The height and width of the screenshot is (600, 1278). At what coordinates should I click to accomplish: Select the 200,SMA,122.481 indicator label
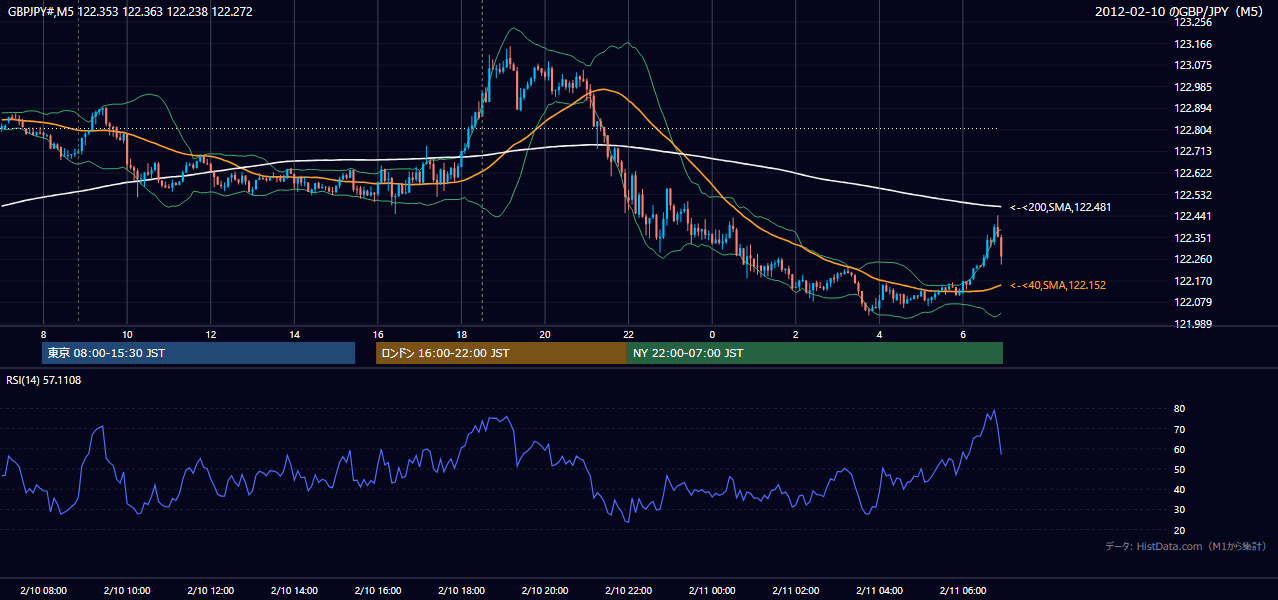tap(1060, 207)
